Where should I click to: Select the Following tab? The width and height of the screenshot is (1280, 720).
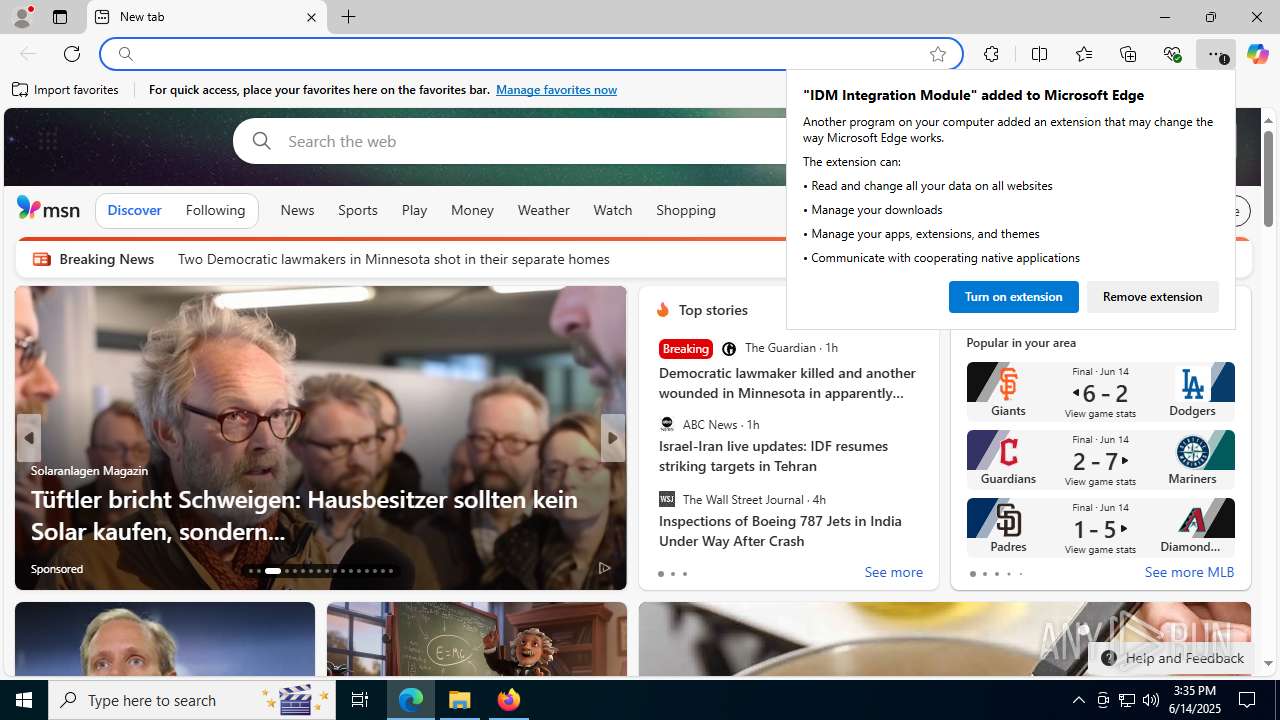pos(215,210)
